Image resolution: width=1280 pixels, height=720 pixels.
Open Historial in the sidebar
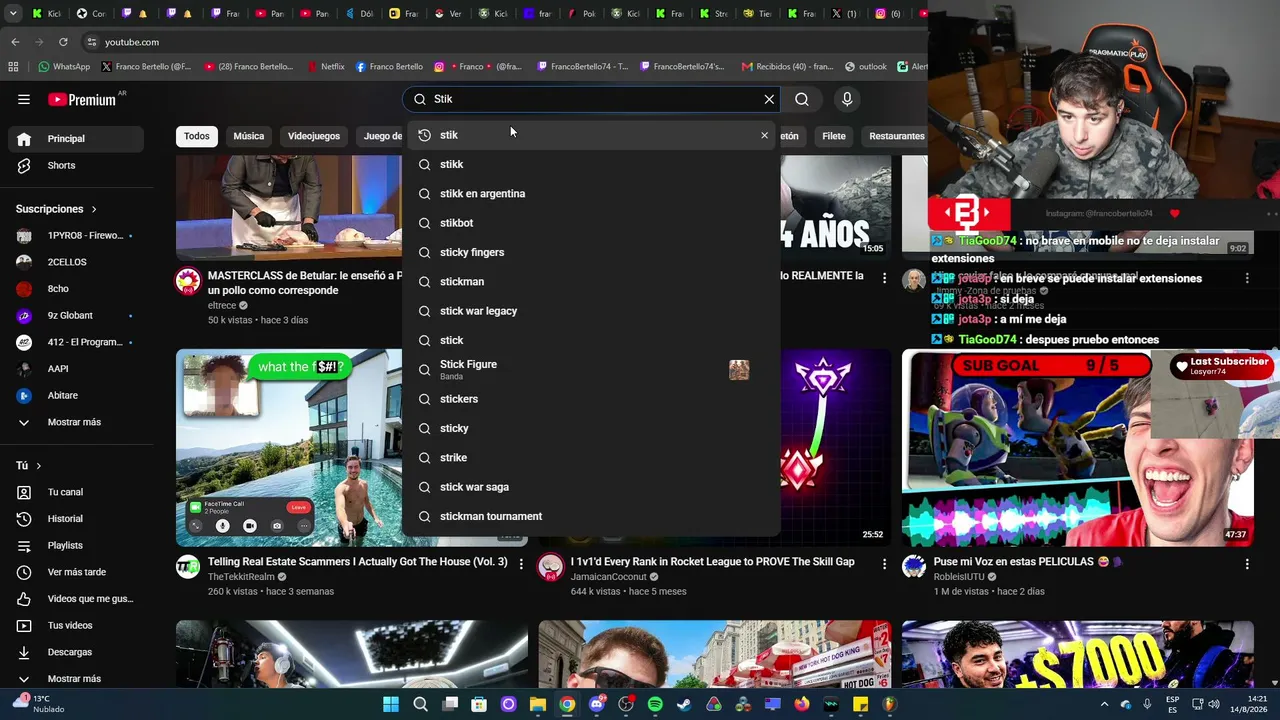pyautogui.click(x=78, y=519)
